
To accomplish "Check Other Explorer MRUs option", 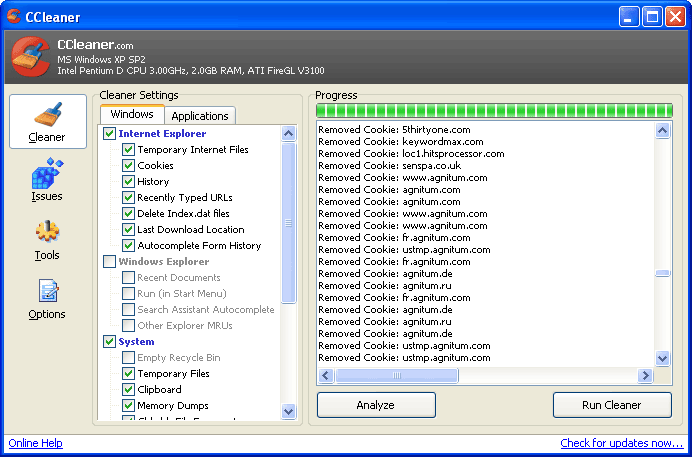I will click(x=128, y=325).
